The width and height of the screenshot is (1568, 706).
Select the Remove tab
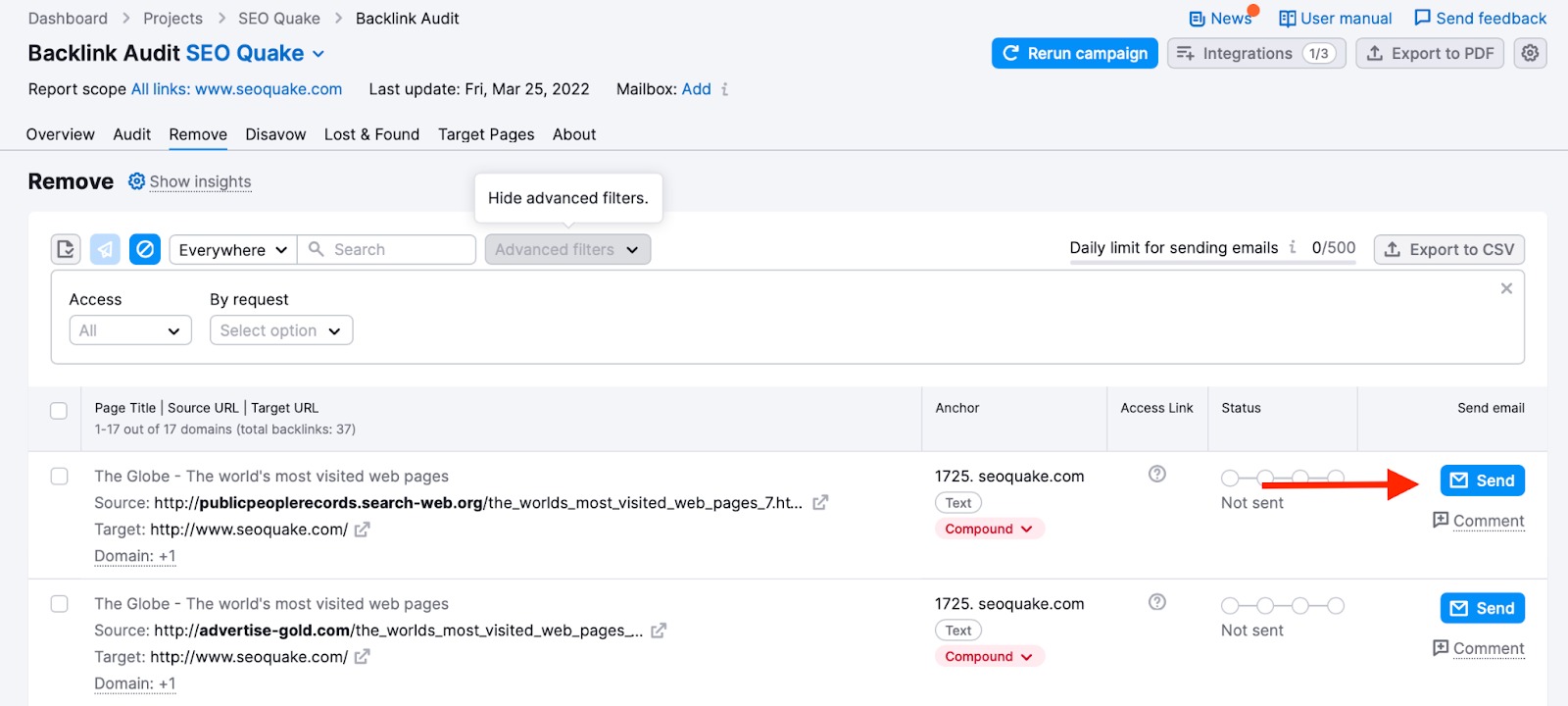198,134
